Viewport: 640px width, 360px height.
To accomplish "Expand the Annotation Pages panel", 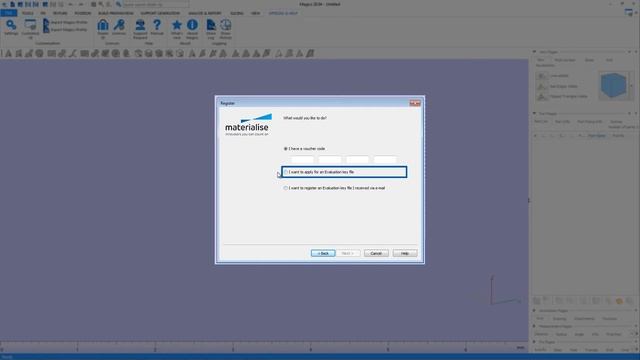I will (534, 311).
